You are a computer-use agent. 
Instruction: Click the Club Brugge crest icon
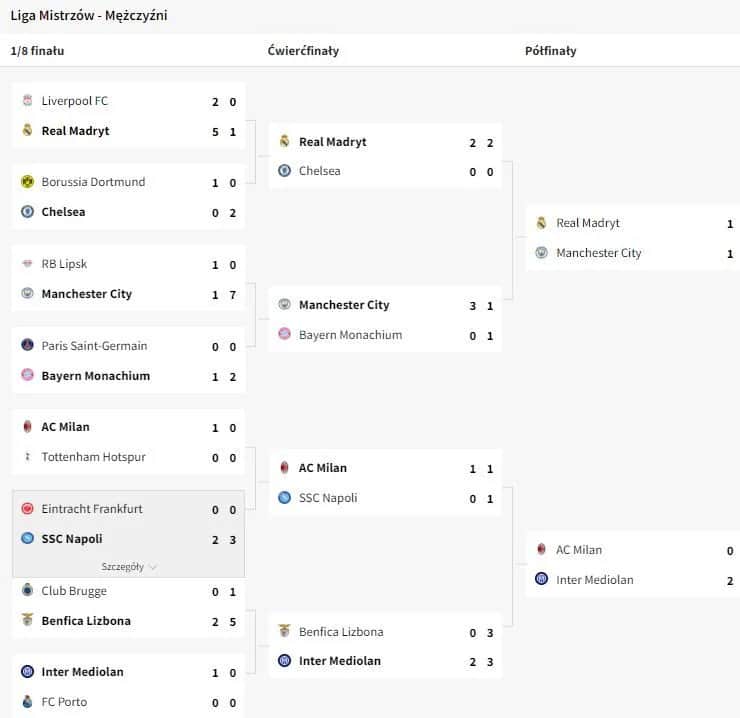click(x=27, y=591)
